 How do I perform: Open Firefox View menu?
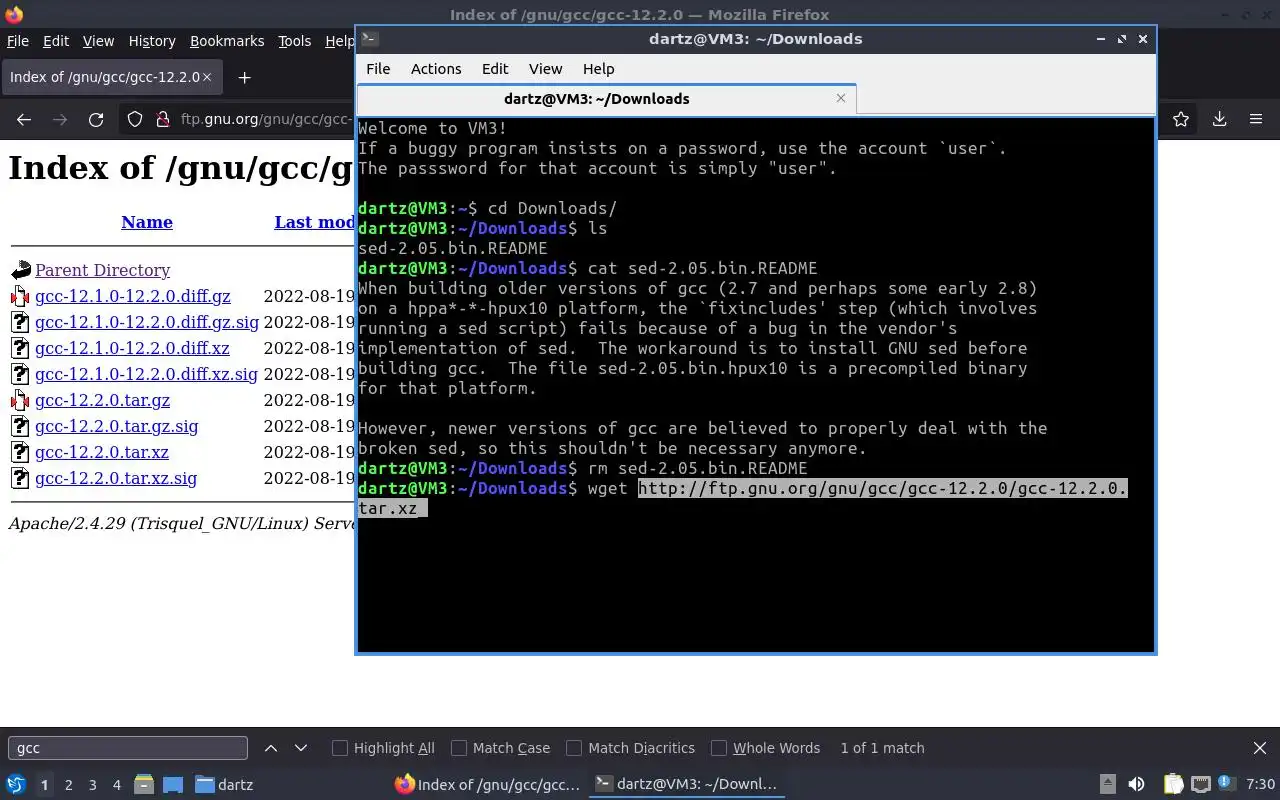[x=98, y=41]
